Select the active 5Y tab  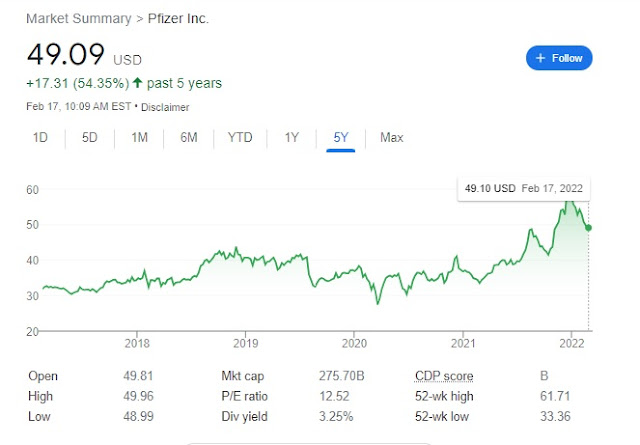coord(341,138)
